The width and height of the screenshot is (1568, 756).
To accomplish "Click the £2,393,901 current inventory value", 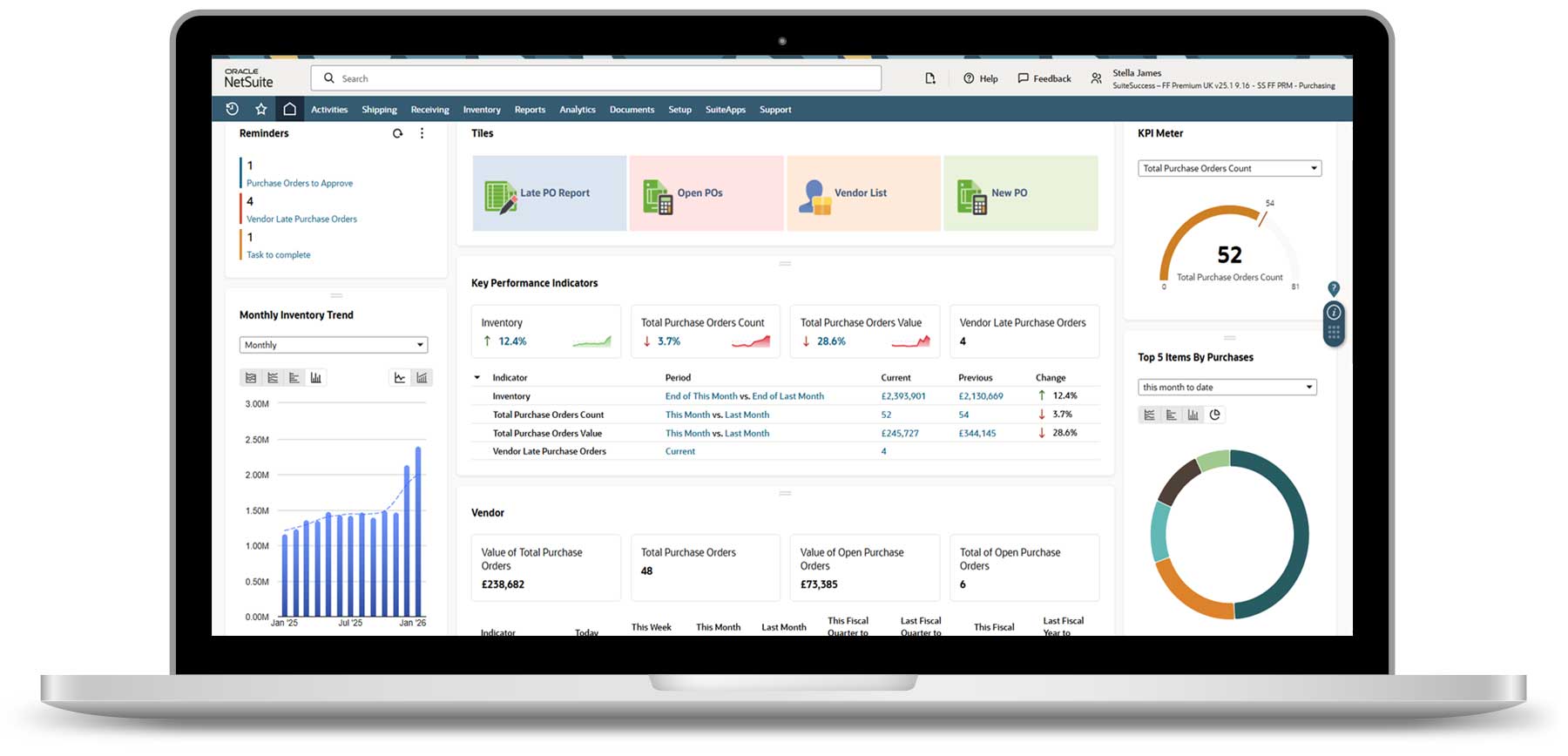I will [903, 396].
